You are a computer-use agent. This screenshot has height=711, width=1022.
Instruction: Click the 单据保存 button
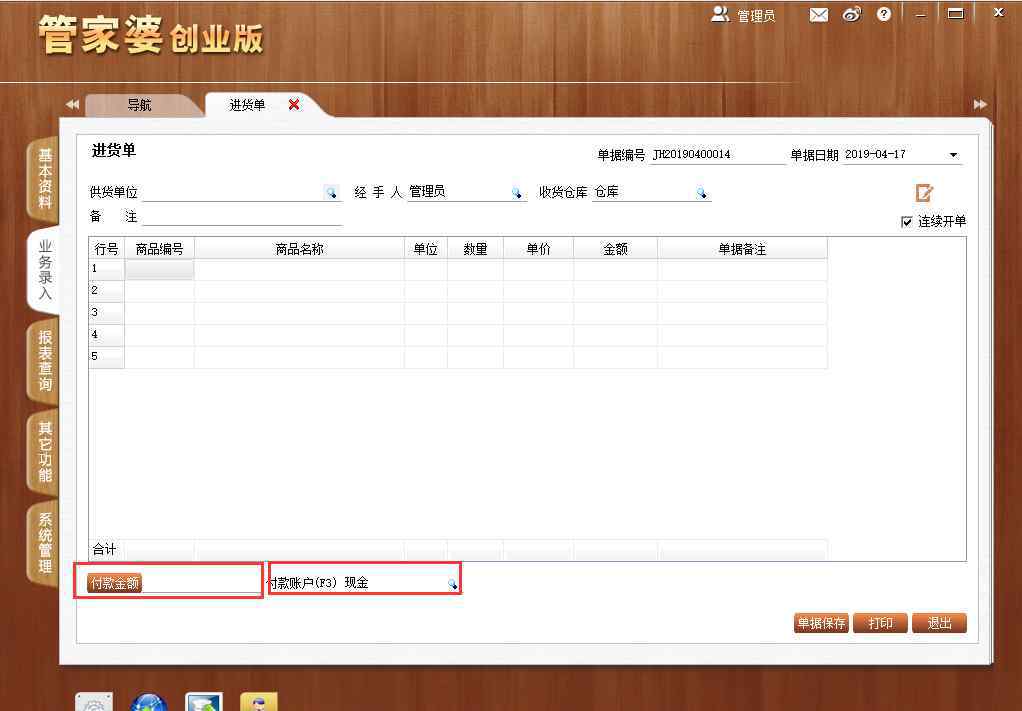click(x=821, y=623)
